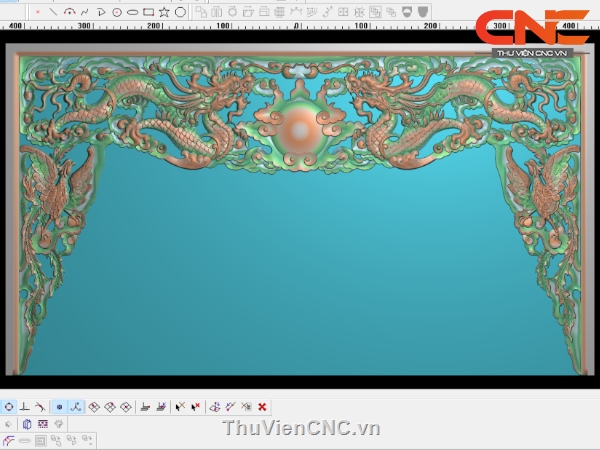Toggle the perpendicular snap icon
The image size is (600, 450).
coord(24,407)
